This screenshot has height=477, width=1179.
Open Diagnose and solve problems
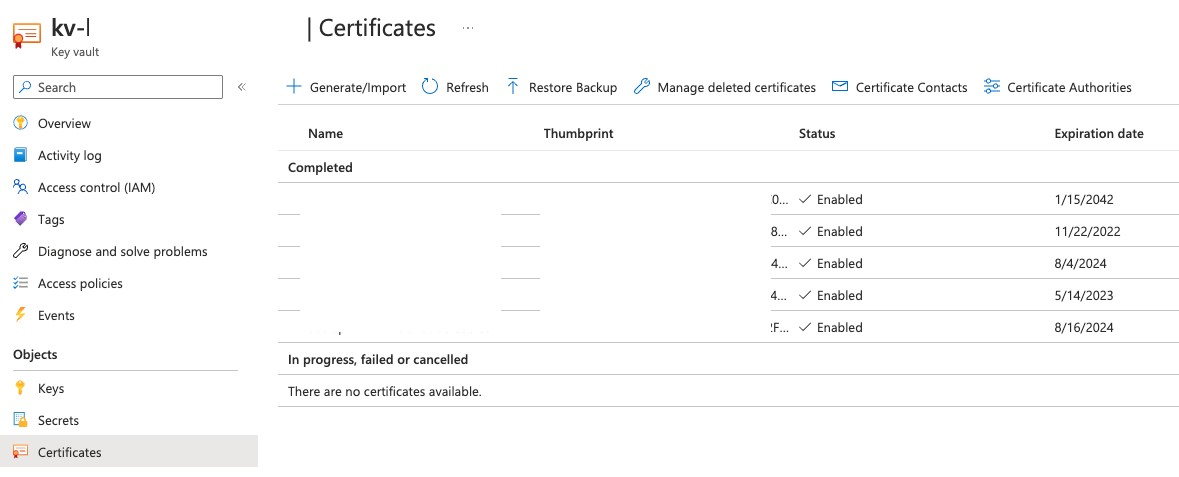(x=123, y=251)
